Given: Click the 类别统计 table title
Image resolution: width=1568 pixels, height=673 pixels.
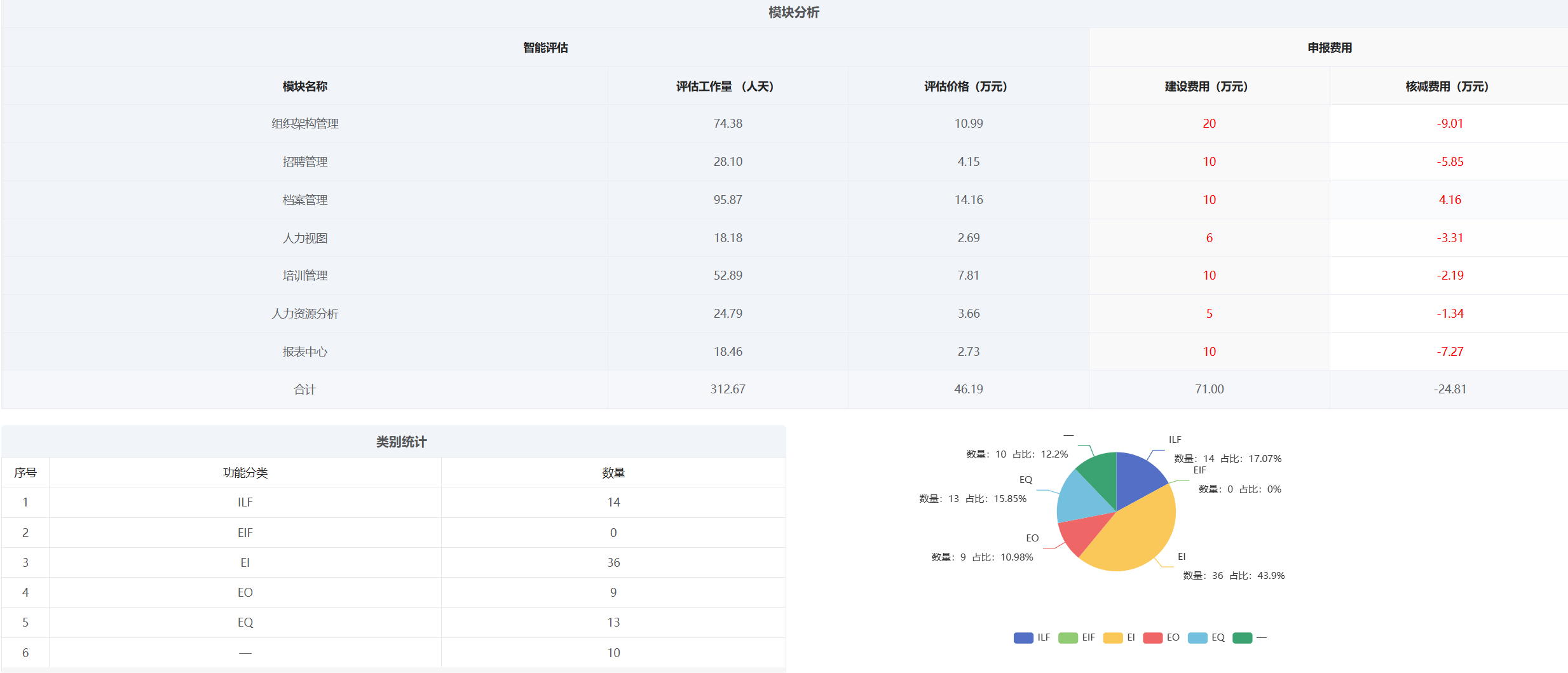Looking at the screenshot, I should (x=401, y=442).
